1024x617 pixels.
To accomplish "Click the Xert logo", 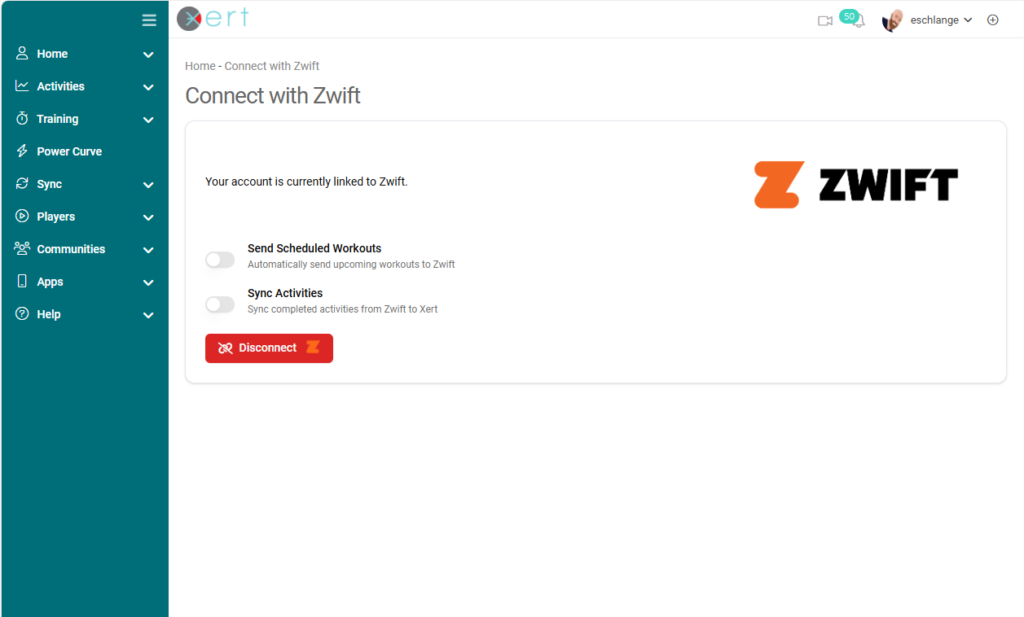I will (x=213, y=18).
